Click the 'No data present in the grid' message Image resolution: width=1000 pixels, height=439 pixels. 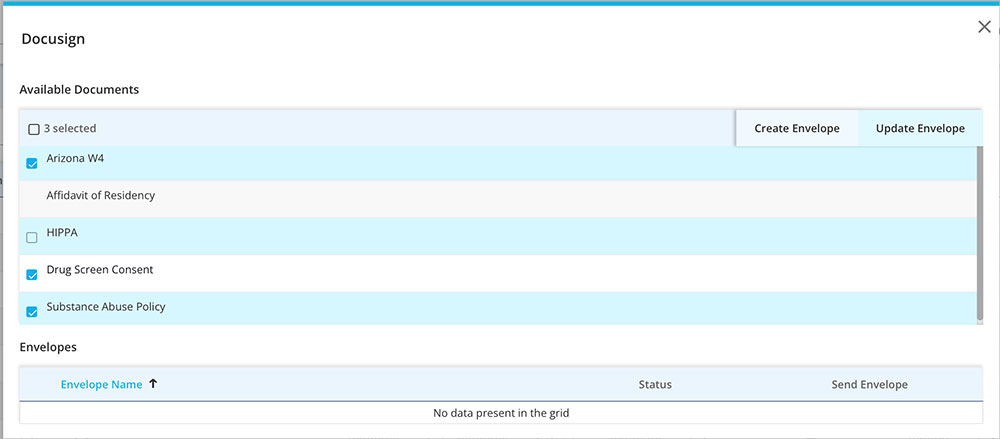pyautogui.click(x=501, y=413)
